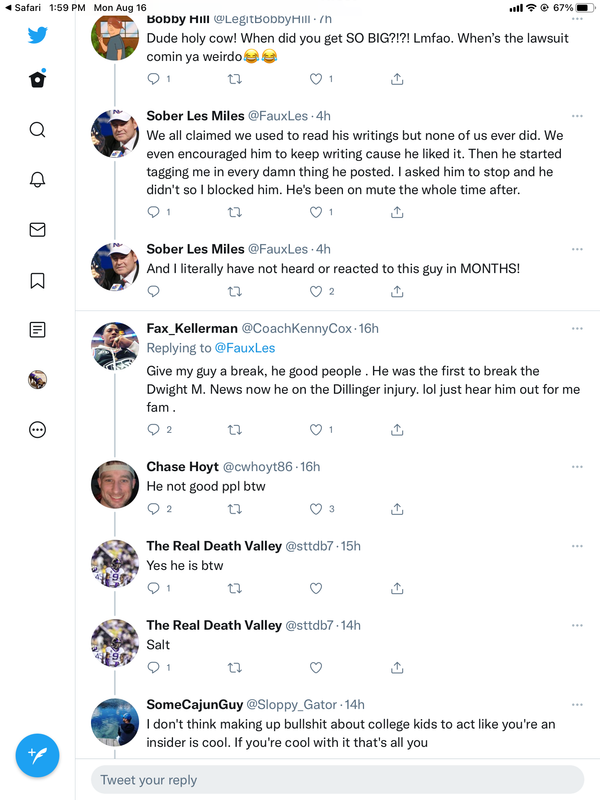
Task: Open the @FauxLes reply mention link
Action: click(243, 348)
